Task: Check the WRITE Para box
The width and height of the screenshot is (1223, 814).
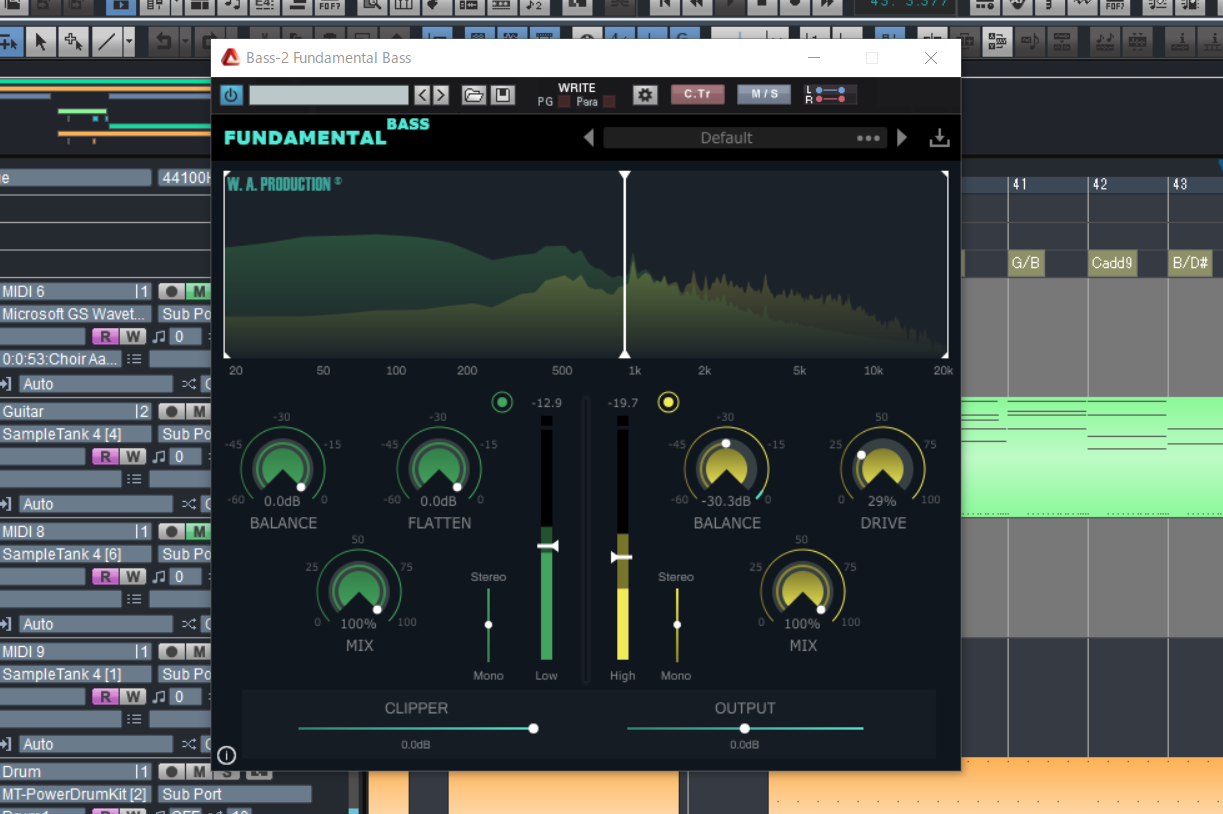Action: click(x=609, y=102)
